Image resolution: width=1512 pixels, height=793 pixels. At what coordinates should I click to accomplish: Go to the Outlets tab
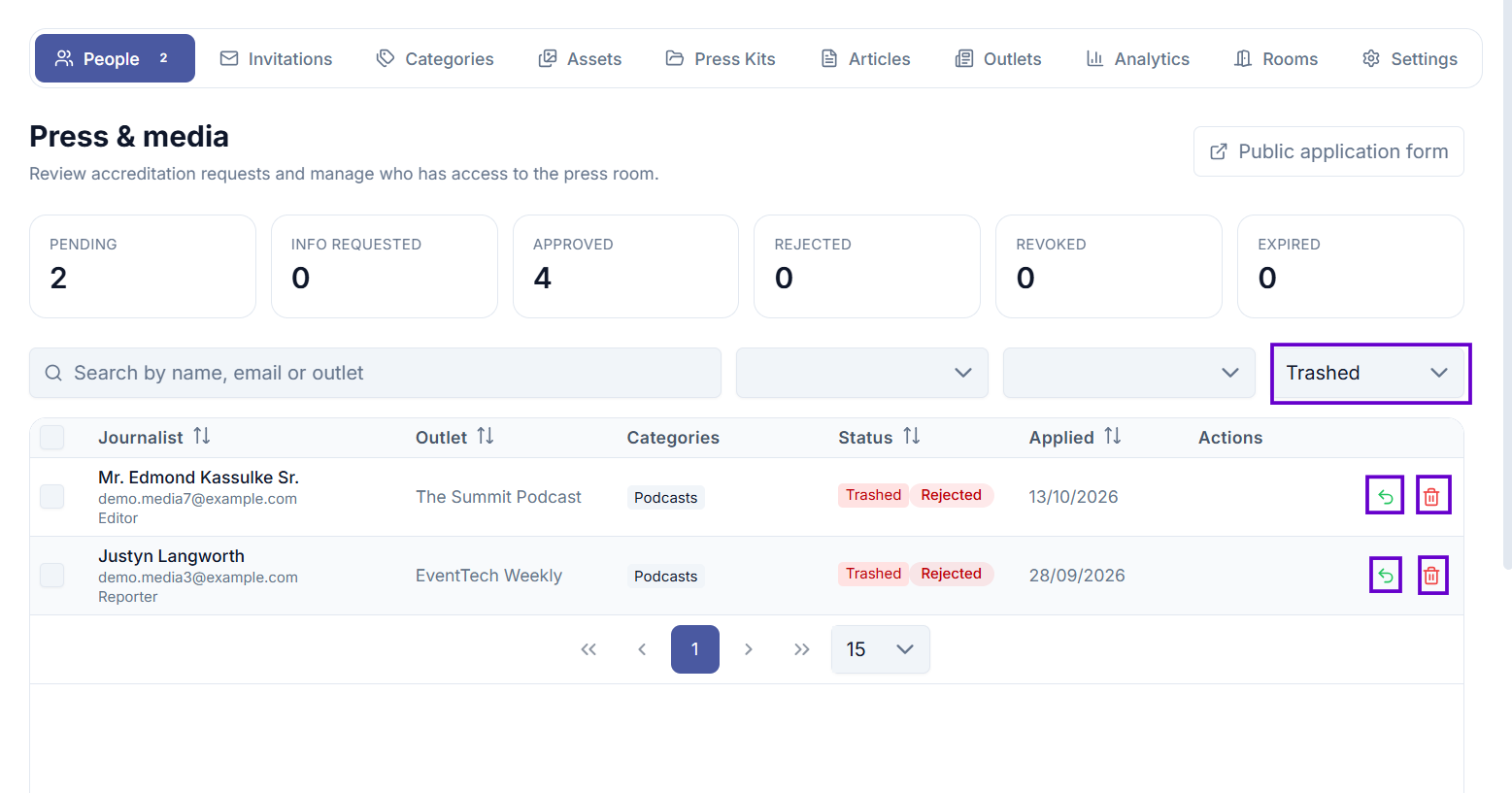998,58
